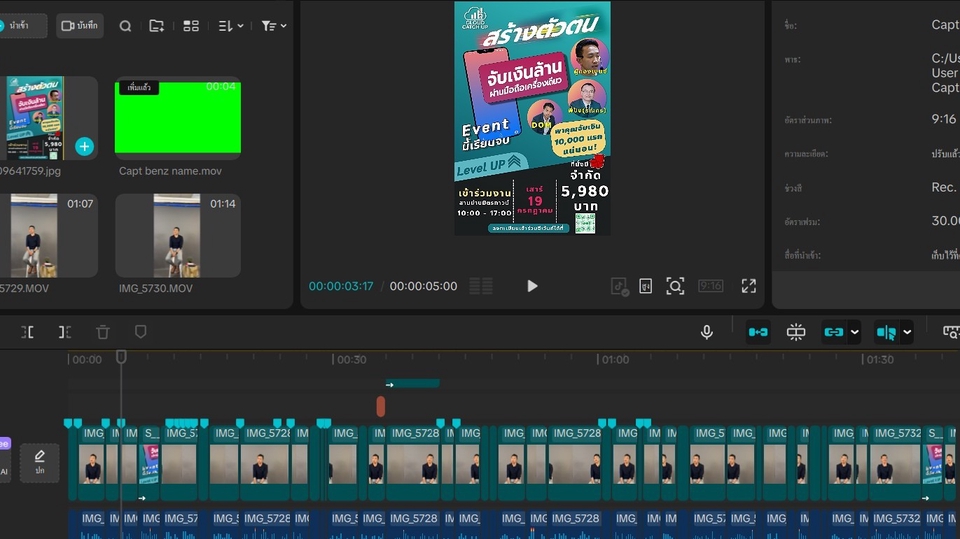This screenshot has height=539, width=960.
Task: Toggle auto snapping on the timeline
Action: (796, 332)
